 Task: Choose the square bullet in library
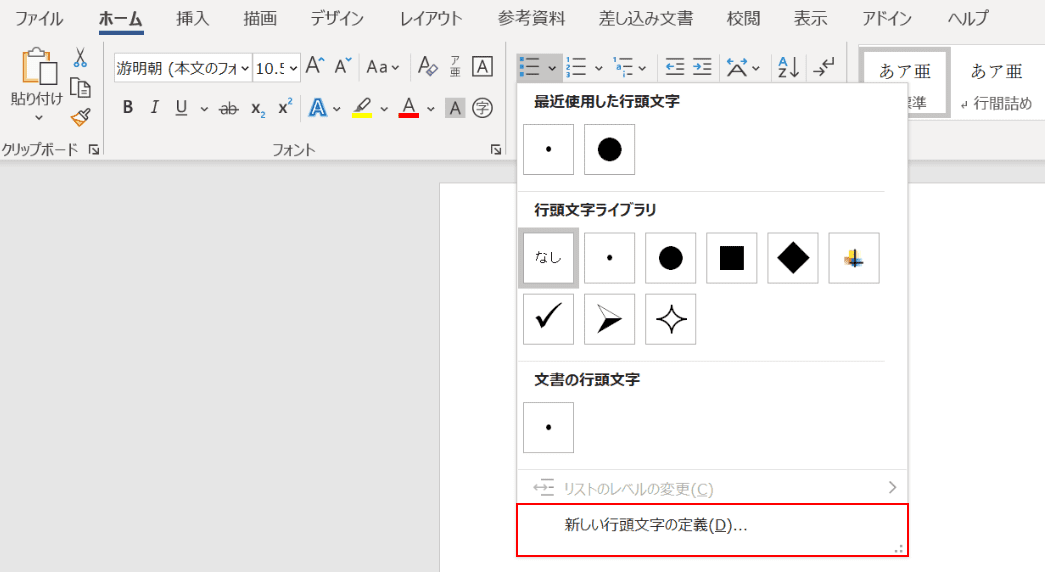[732, 258]
